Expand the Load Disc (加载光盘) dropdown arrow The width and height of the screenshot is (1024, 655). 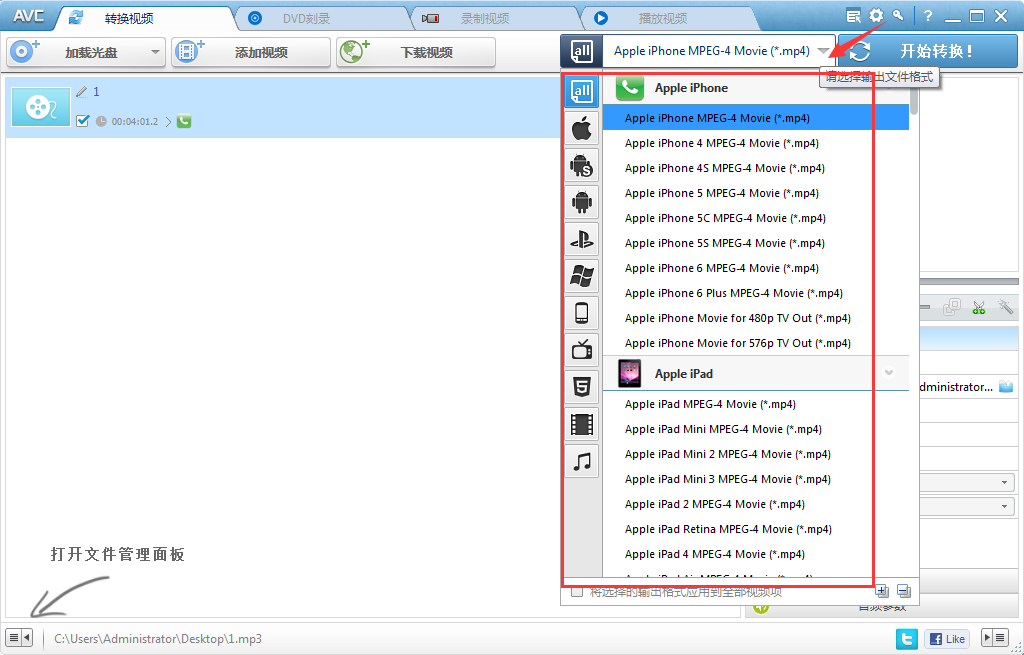(x=155, y=52)
